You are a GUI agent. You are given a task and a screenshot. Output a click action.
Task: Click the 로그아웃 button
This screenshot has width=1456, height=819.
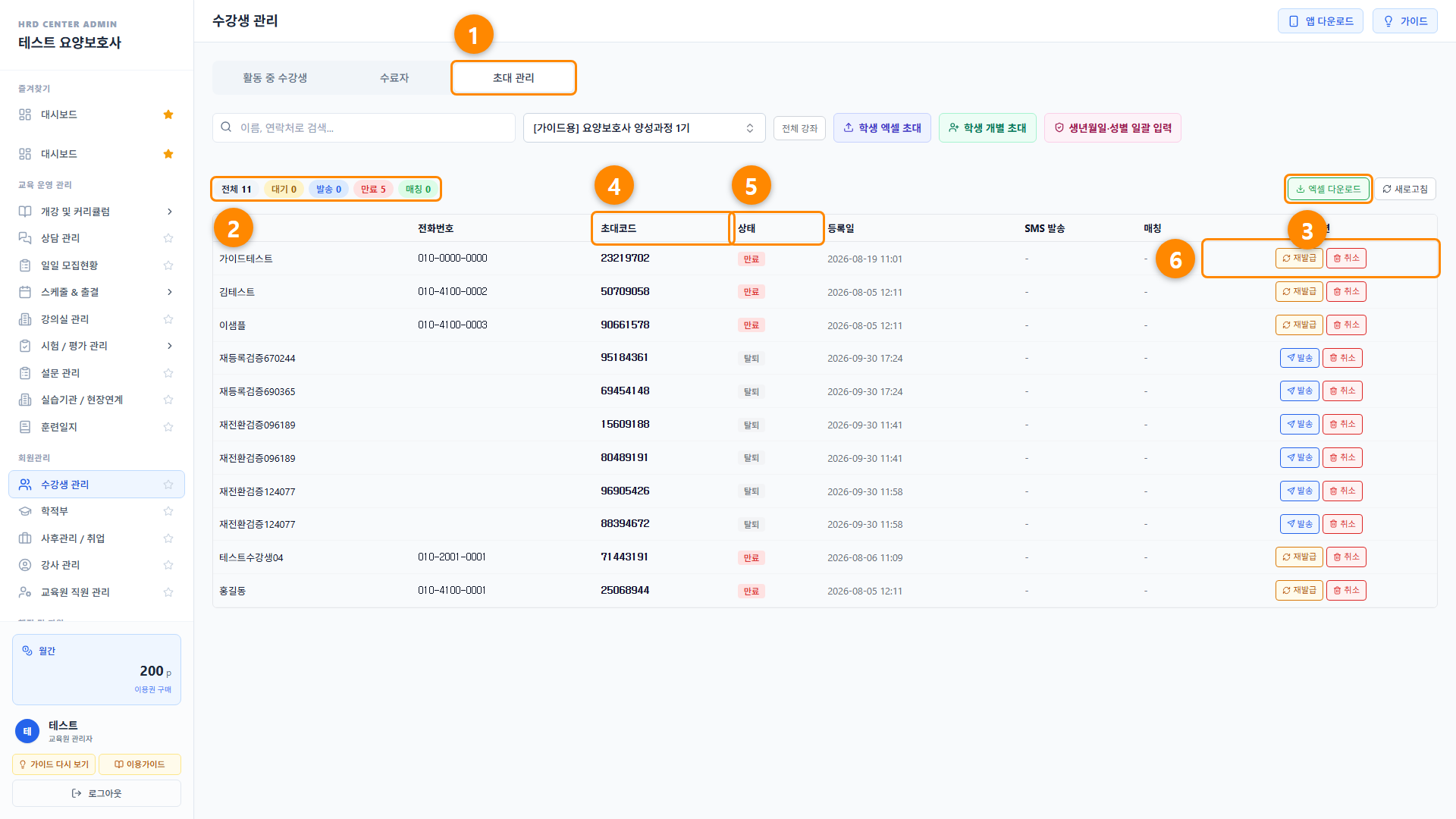coord(96,793)
